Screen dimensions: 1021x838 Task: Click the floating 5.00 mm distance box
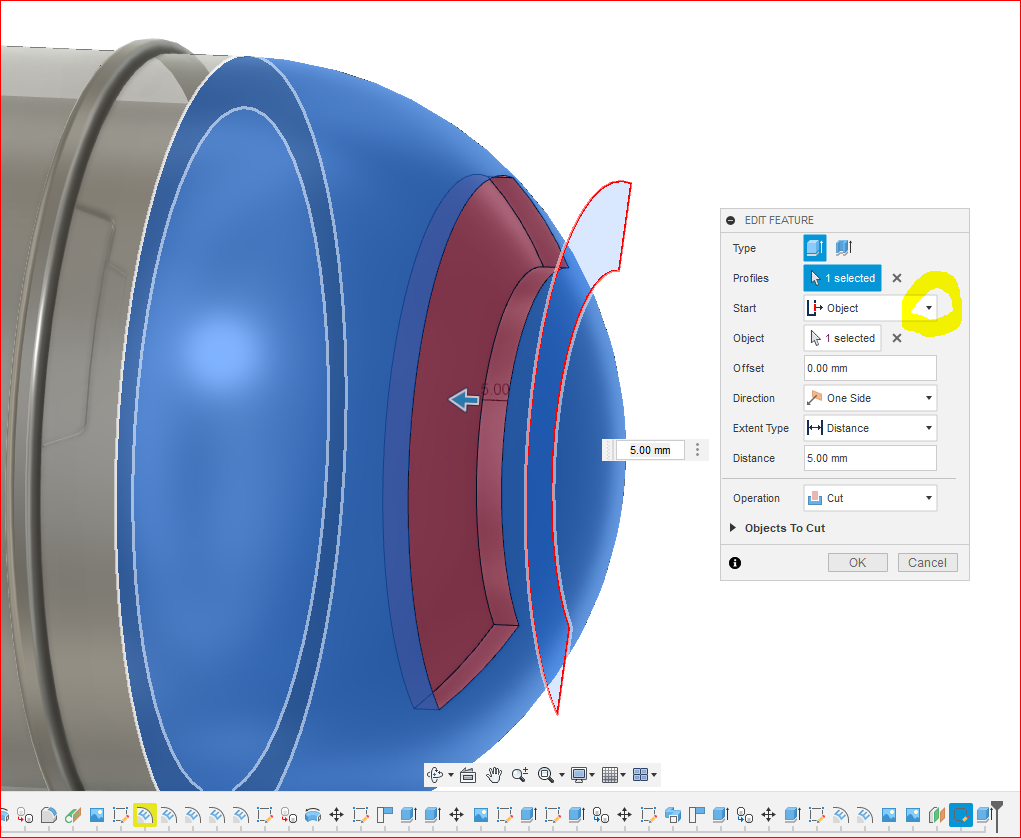[649, 450]
